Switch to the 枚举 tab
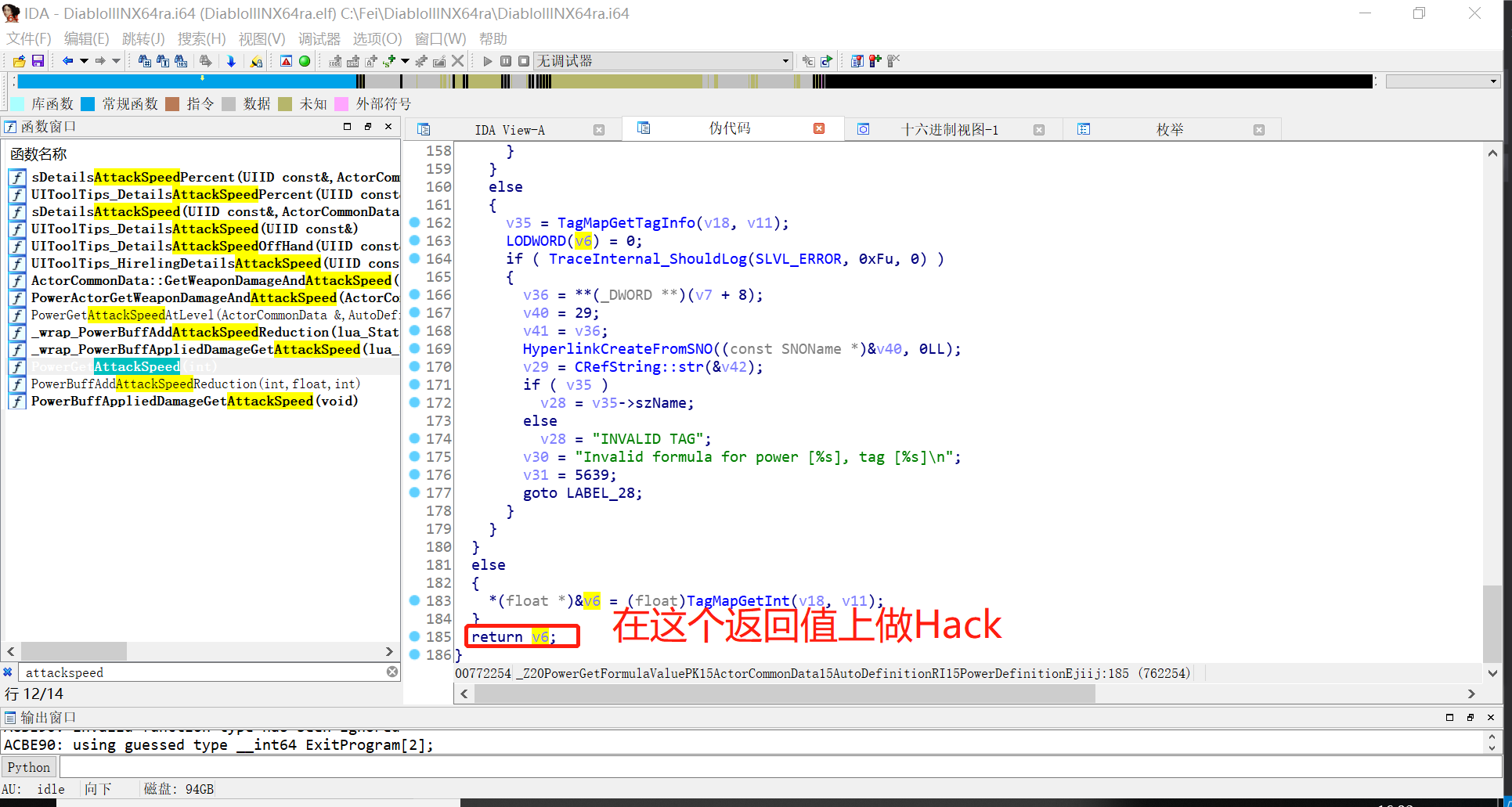The image size is (1512, 807). pos(1170,130)
